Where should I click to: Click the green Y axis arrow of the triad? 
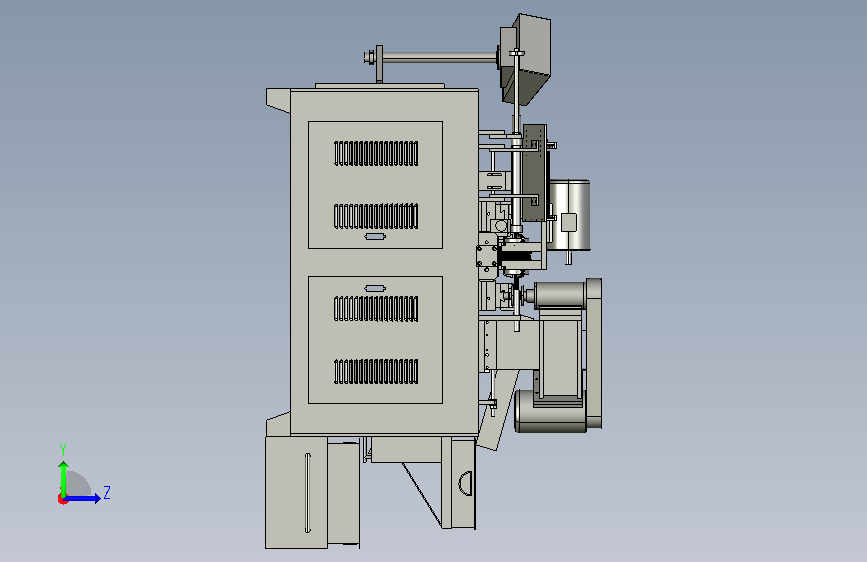(64, 478)
